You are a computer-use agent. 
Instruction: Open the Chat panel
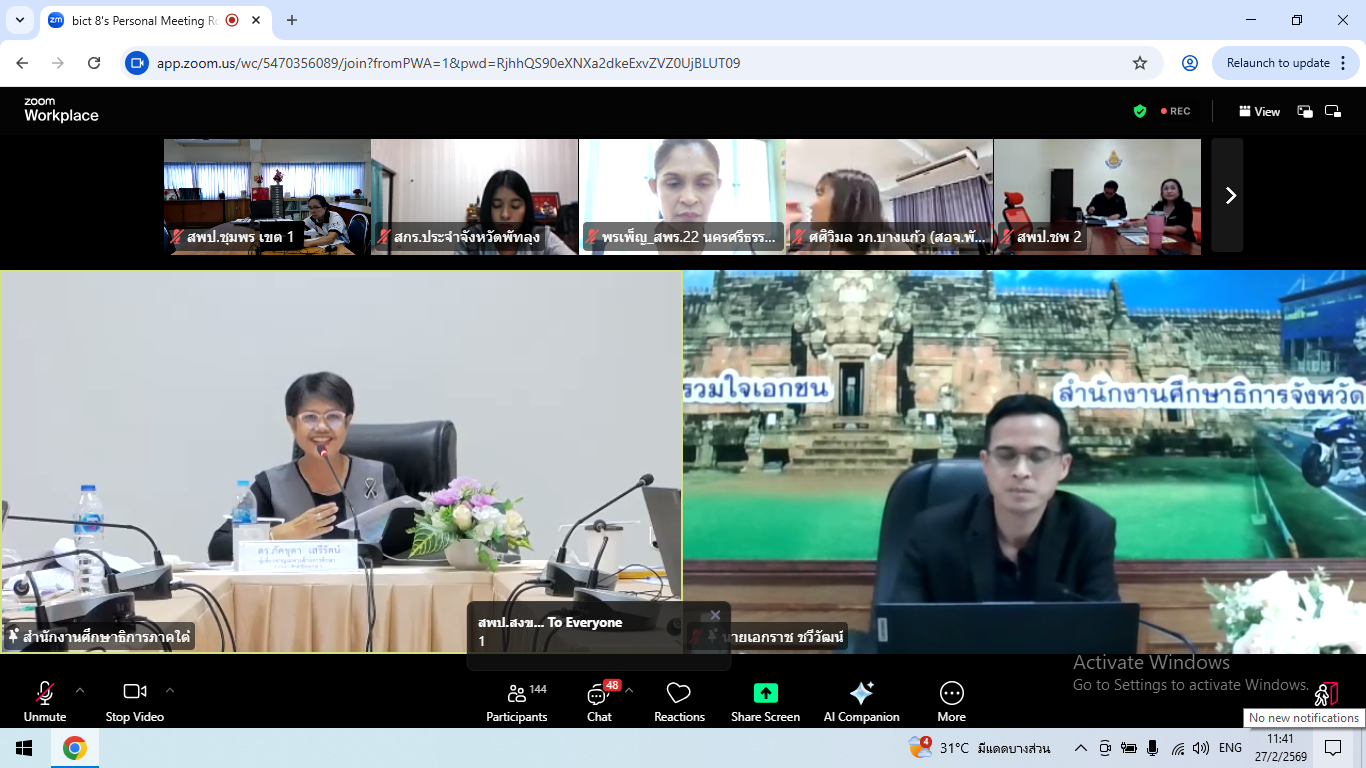click(599, 702)
